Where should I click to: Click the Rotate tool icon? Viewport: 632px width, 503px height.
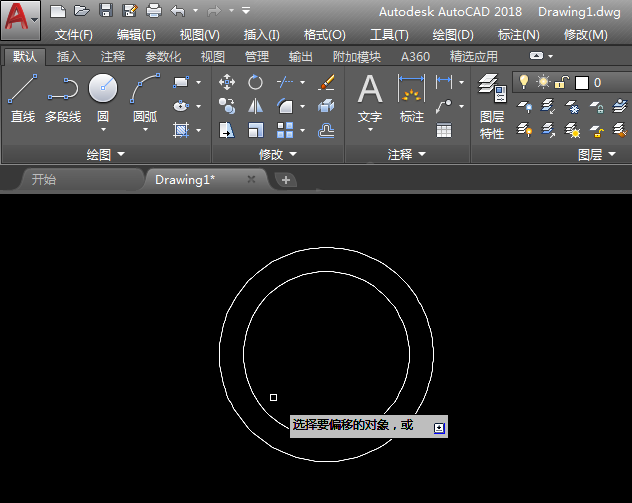[x=255, y=81]
